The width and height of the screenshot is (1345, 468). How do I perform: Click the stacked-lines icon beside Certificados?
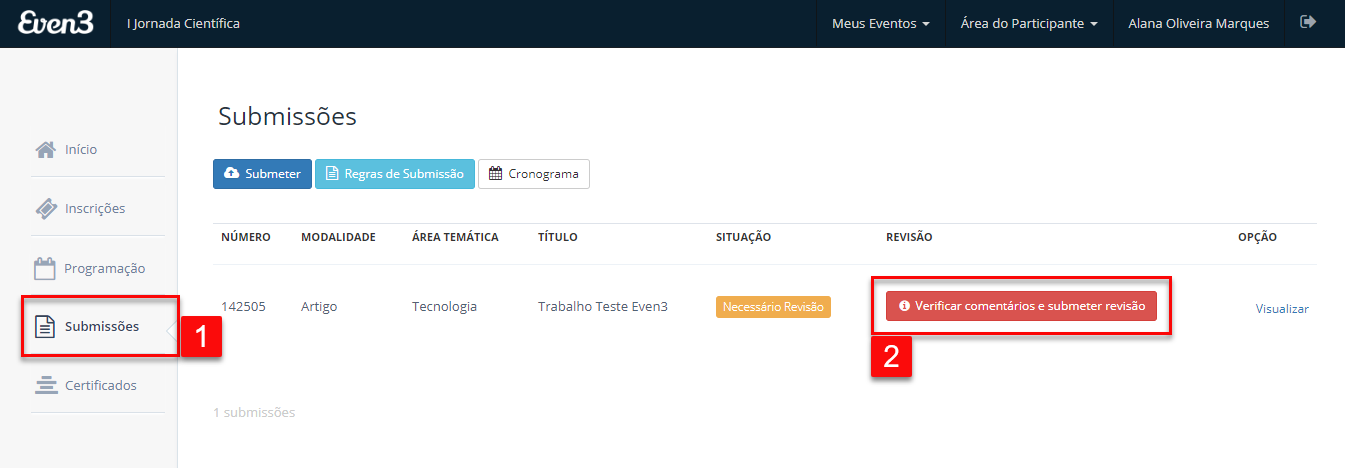pyautogui.click(x=45, y=385)
